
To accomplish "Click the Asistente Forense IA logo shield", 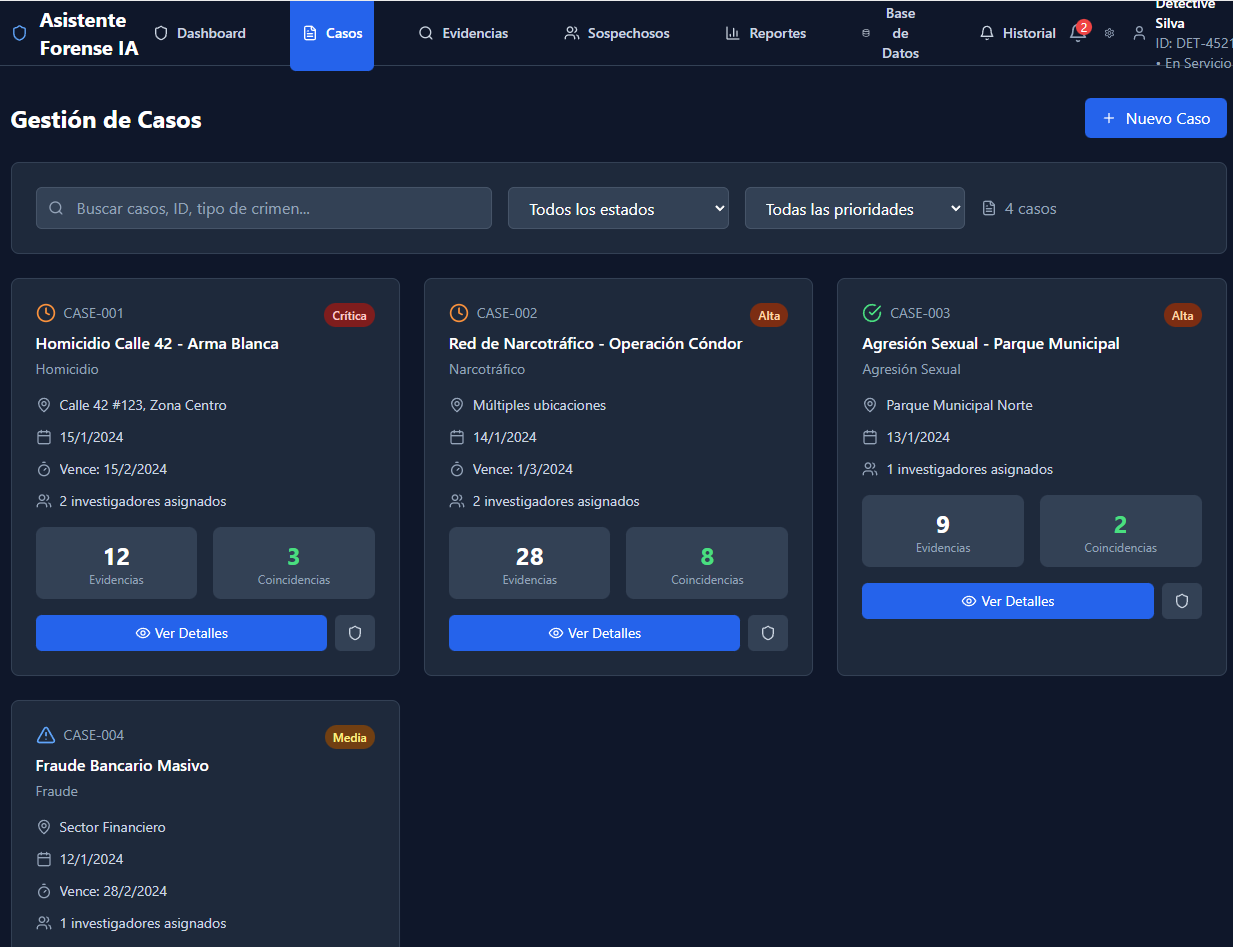I will (x=19, y=33).
